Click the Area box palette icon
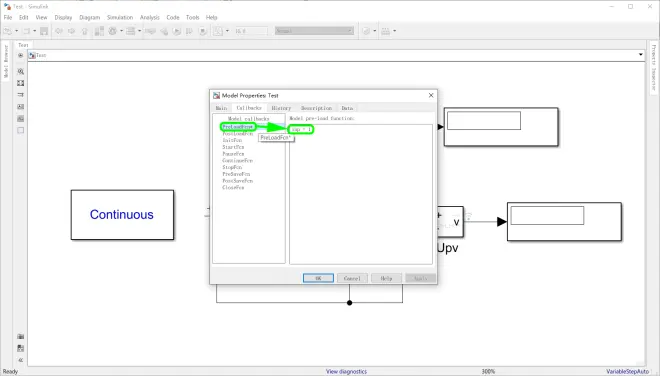Image resolution: width=660 pixels, height=376 pixels. click(20, 130)
